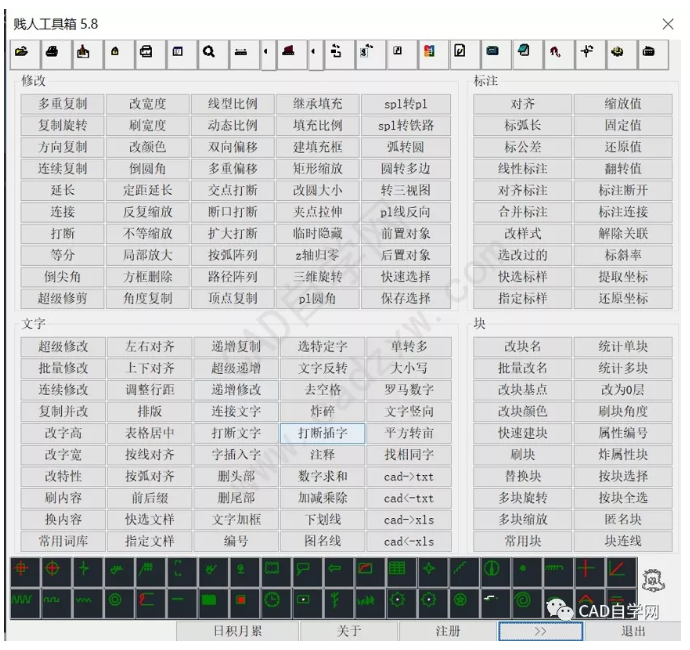The width and height of the screenshot is (690, 650).
Task: Choose the 多重复制 modify command
Action: [x=64, y=104]
